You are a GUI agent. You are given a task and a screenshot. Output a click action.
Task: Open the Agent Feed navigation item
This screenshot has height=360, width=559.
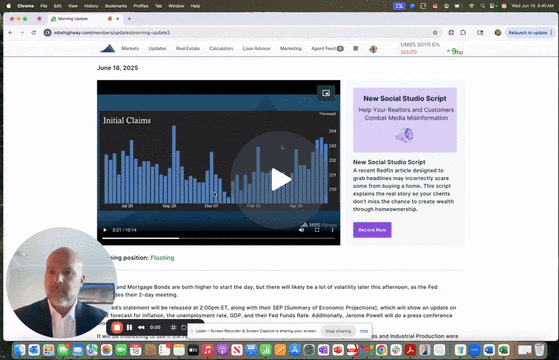(x=327, y=48)
